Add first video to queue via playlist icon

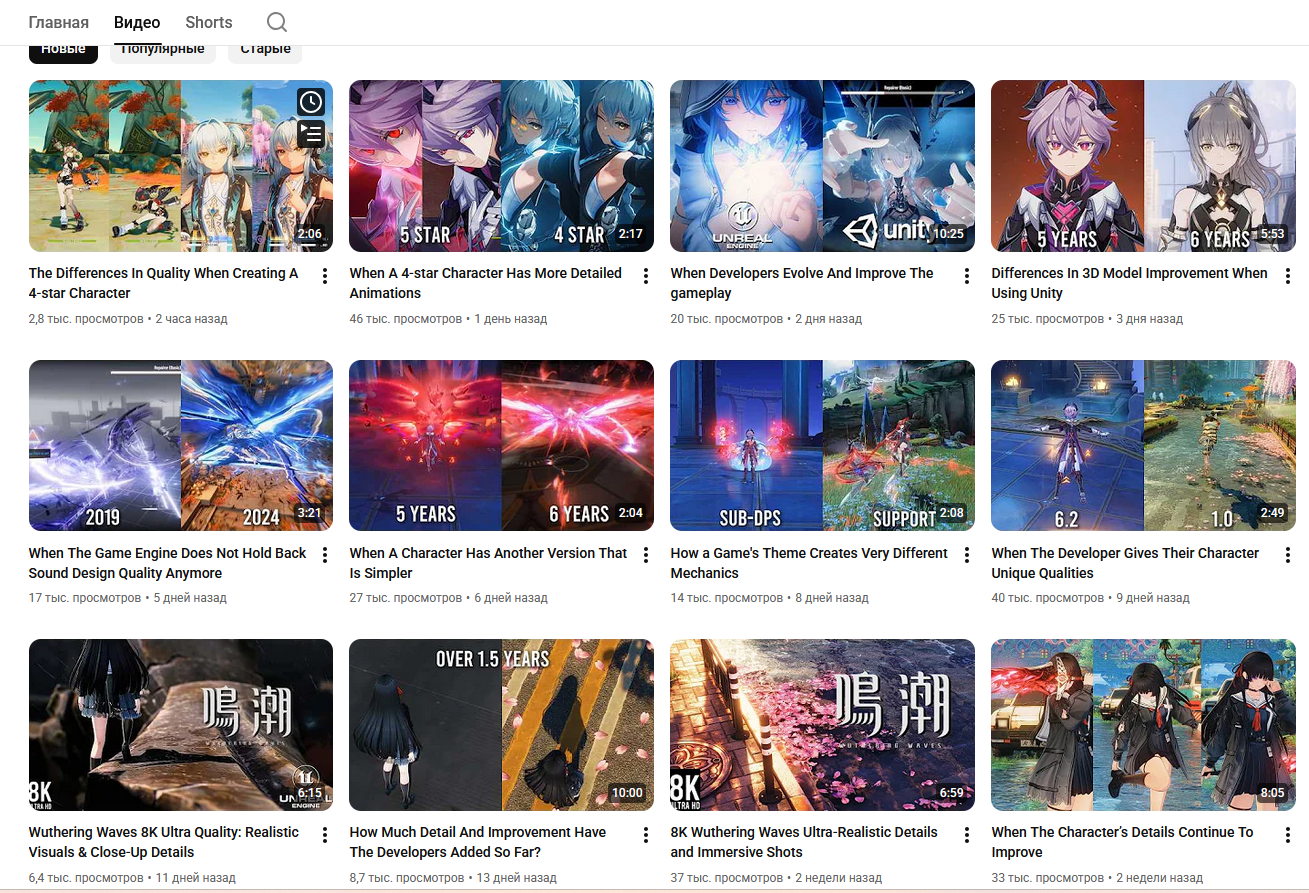pyautogui.click(x=311, y=133)
